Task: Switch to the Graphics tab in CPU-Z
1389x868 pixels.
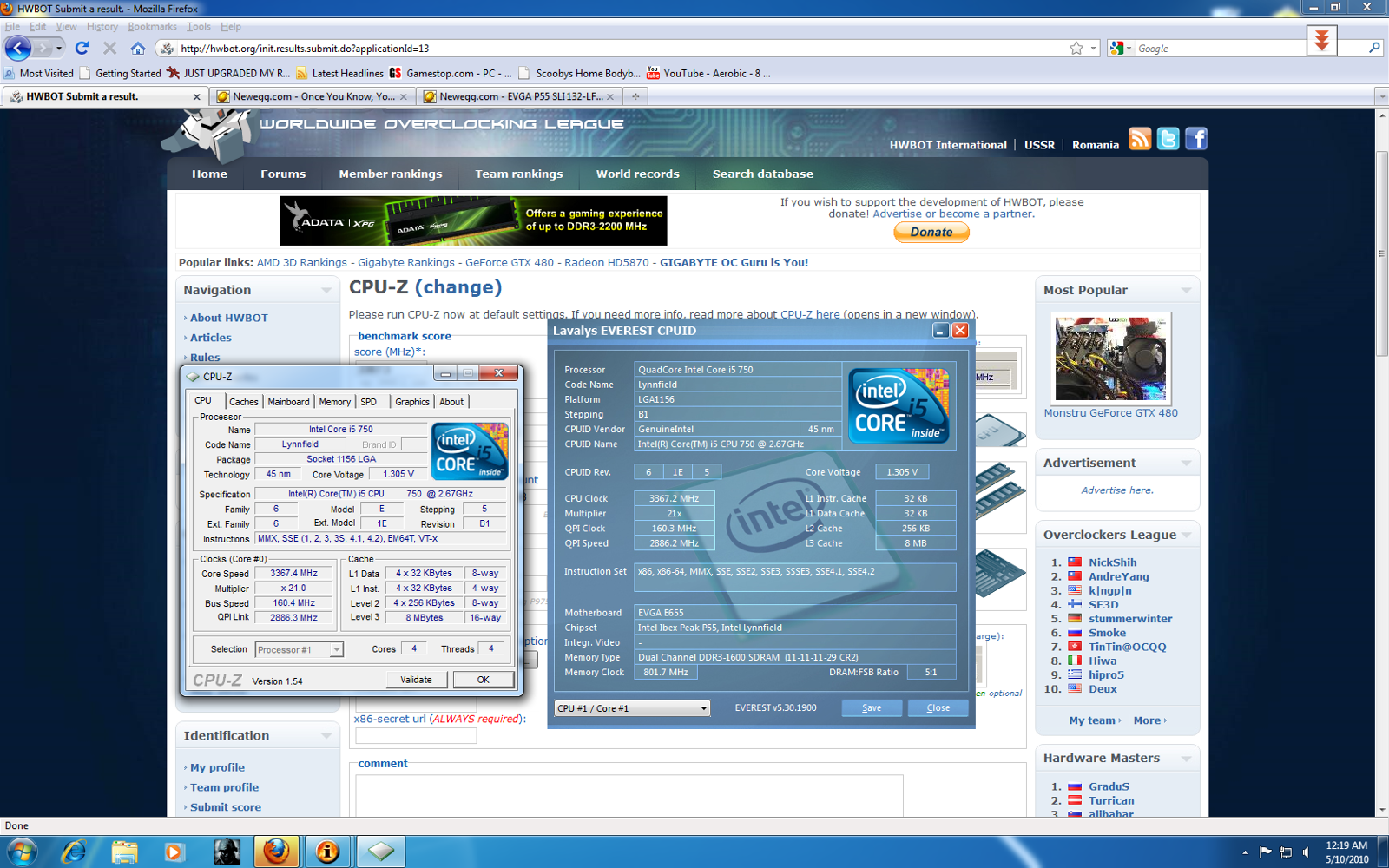Action: pyautogui.click(x=412, y=402)
